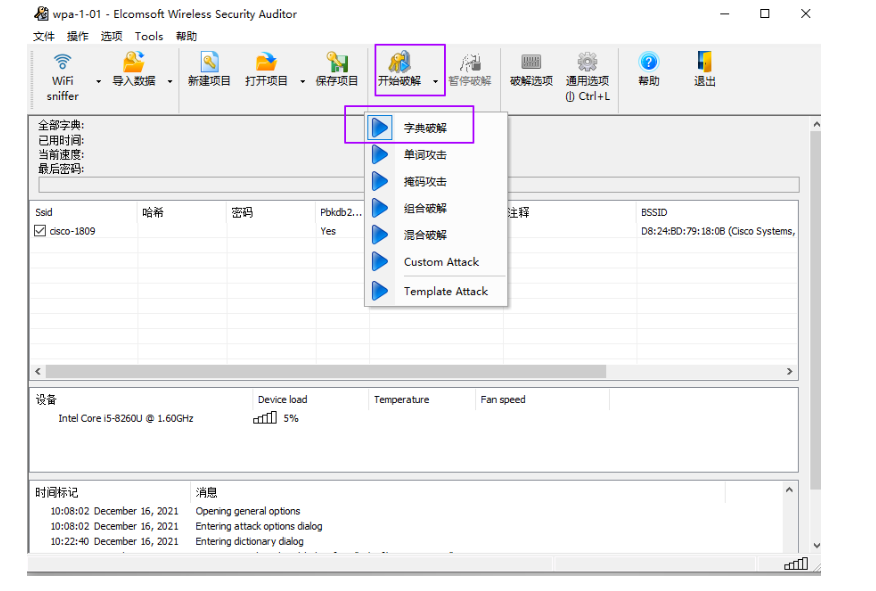Click the 消息 column header
Screen dimensions: 876x591
tap(458, 493)
